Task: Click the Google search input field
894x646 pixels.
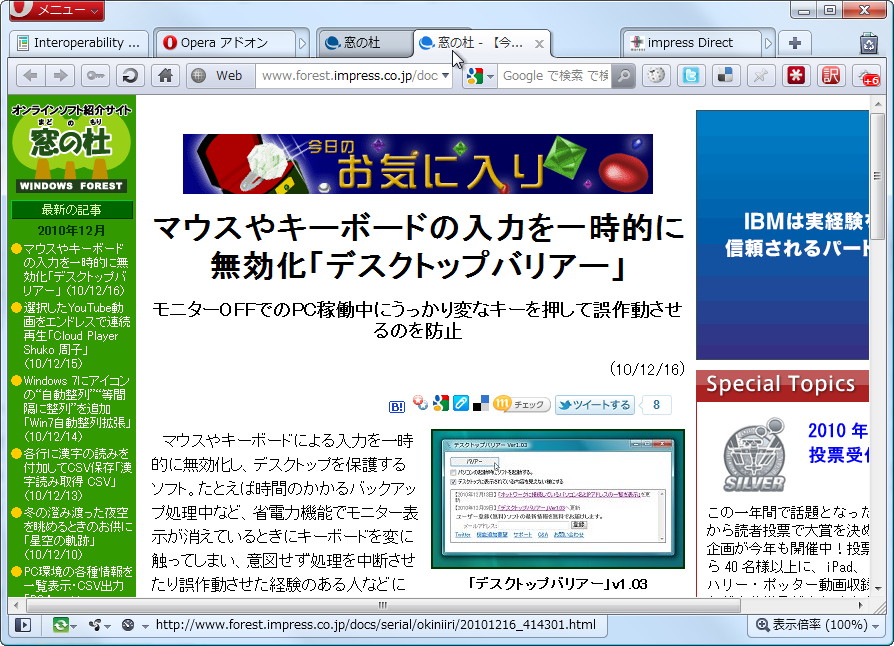Action: click(554, 76)
